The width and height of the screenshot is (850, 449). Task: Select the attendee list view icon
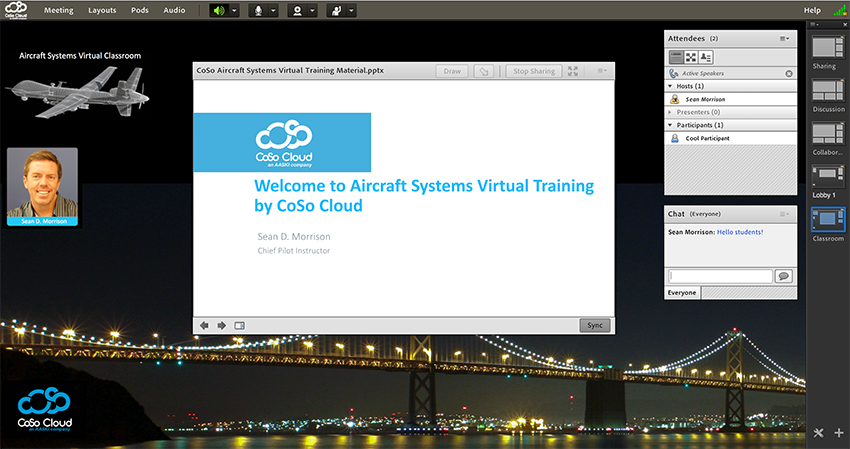[676, 57]
